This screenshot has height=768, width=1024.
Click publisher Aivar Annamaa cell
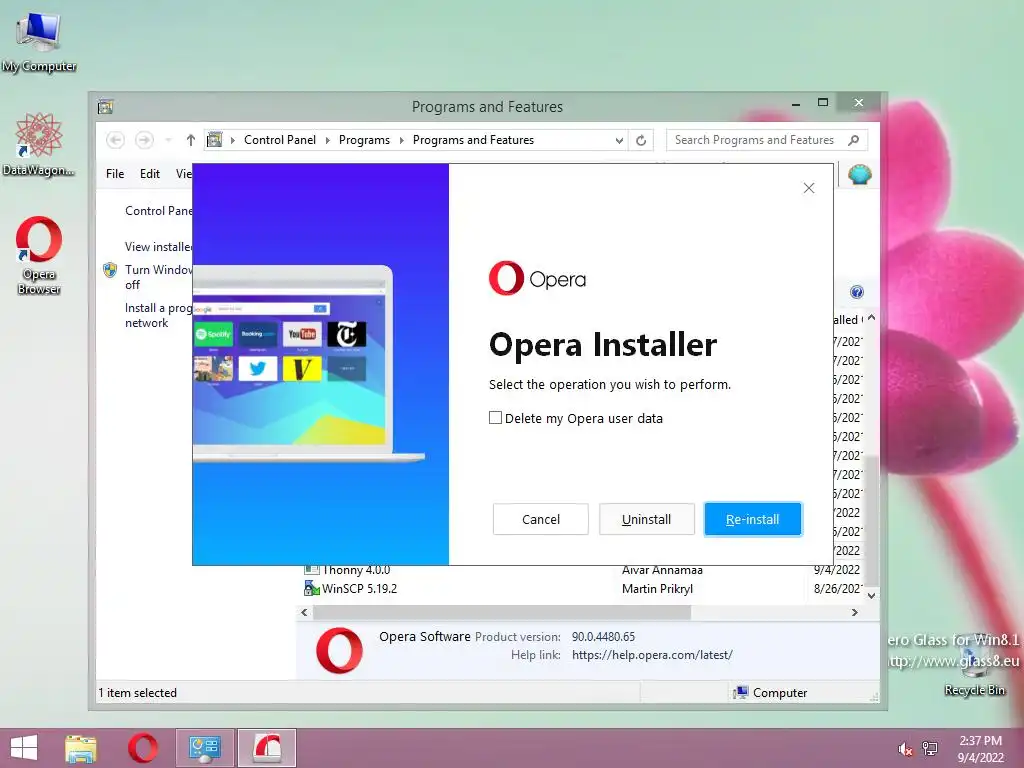pyautogui.click(x=662, y=570)
